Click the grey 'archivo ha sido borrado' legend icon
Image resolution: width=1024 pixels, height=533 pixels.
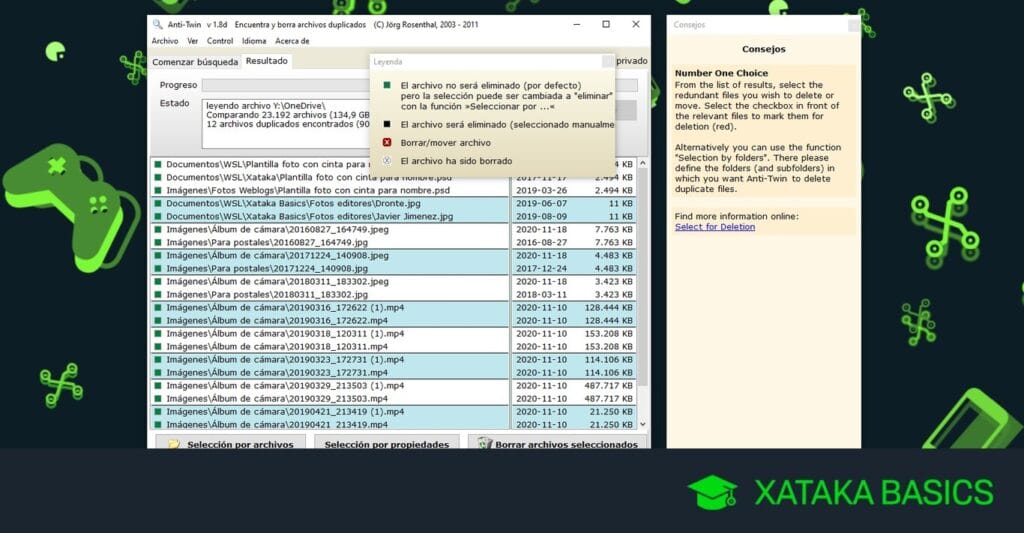click(x=387, y=161)
